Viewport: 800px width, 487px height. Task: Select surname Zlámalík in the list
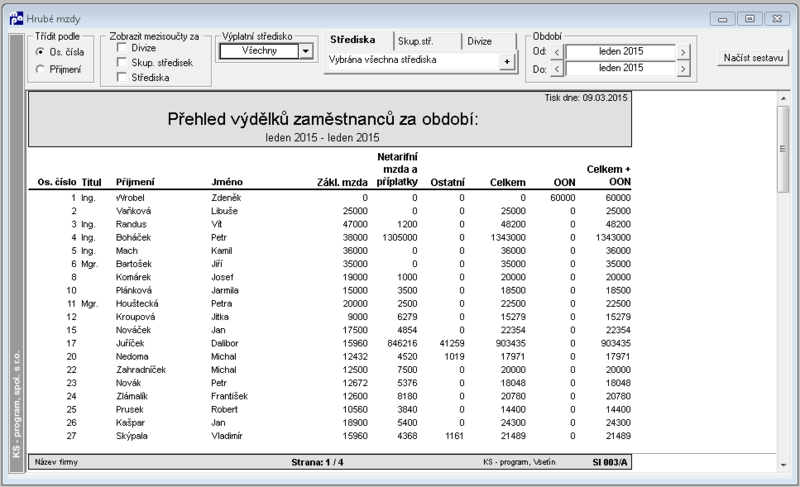pos(132,396)
